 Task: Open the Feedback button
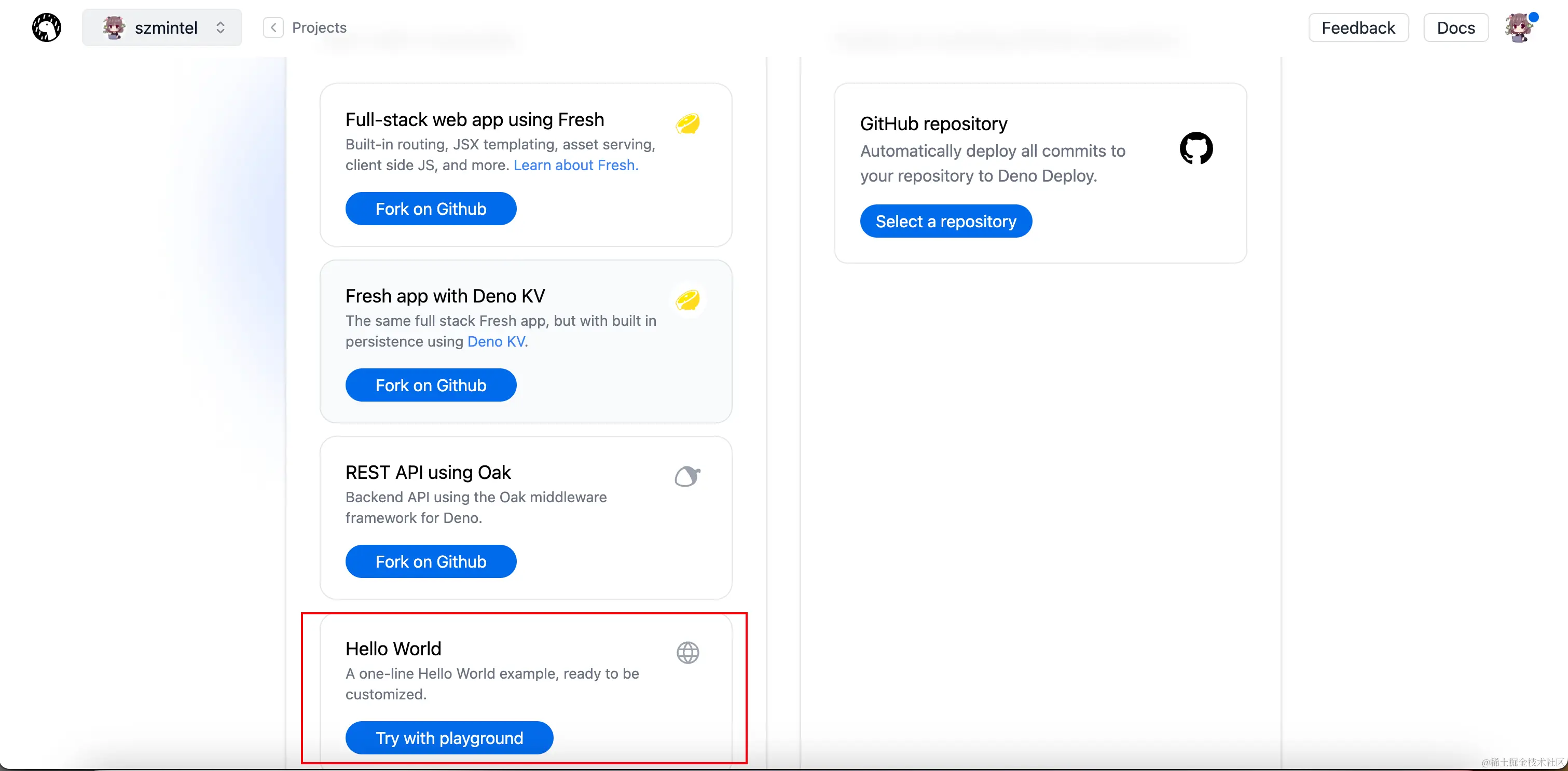(x=1358, y=28)
